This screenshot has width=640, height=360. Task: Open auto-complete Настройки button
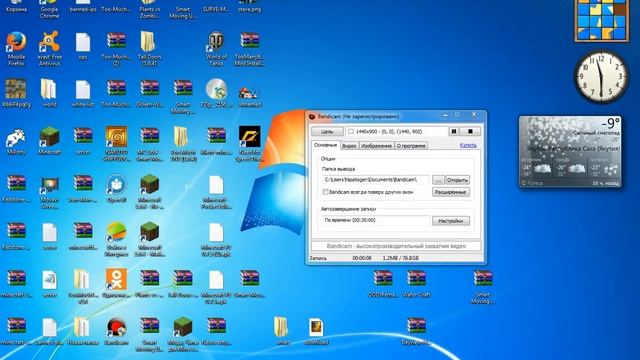coord(451,221)
